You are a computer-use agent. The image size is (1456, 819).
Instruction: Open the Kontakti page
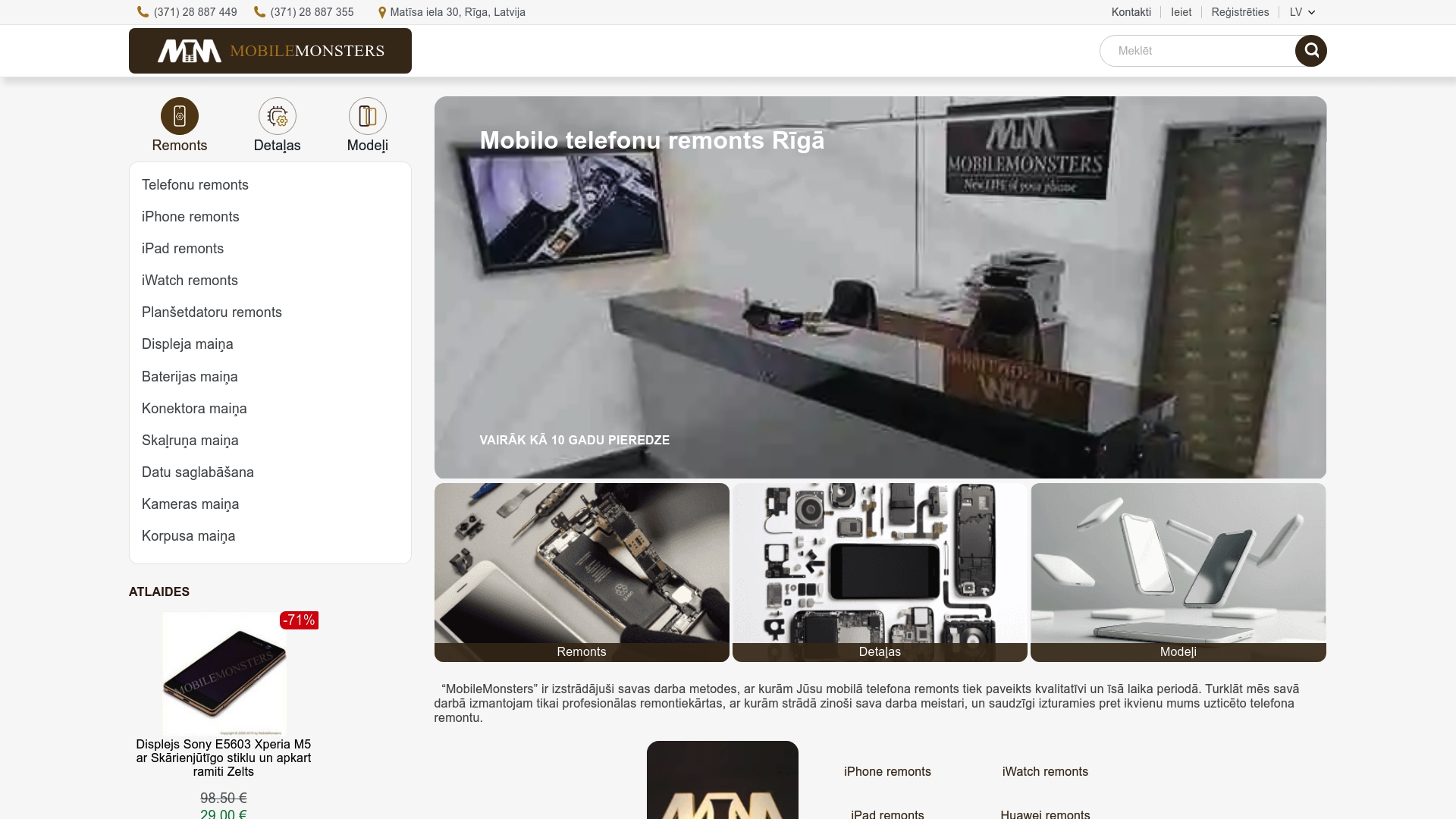click(1131, 11)
